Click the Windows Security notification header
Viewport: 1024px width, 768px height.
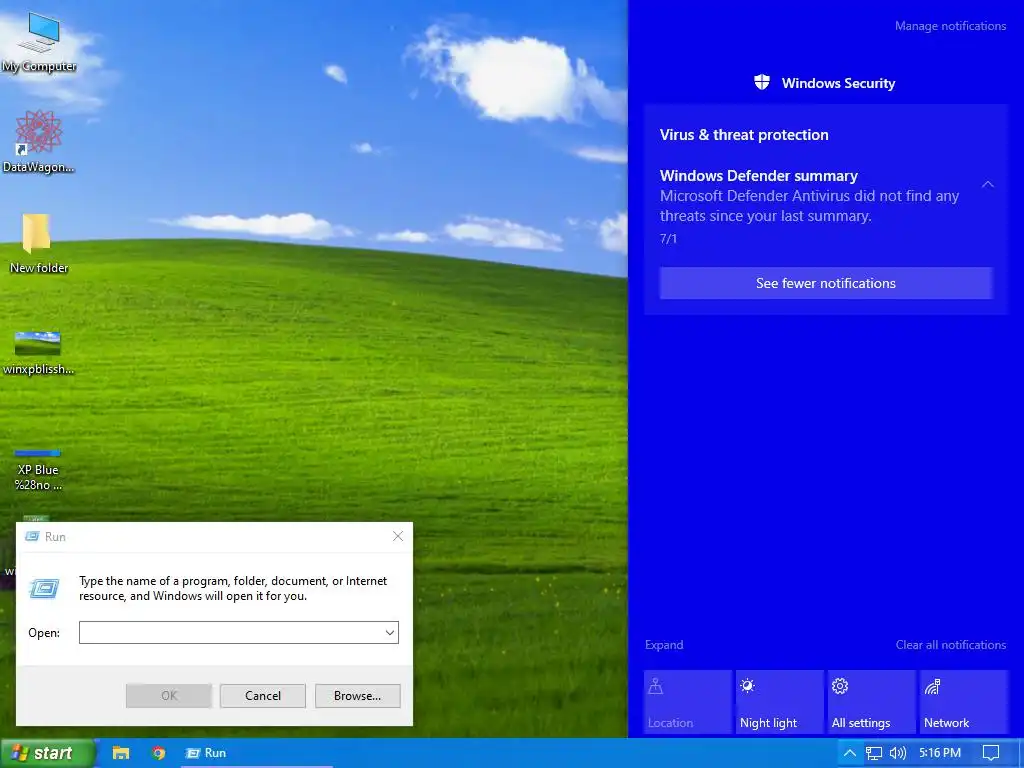824,83
